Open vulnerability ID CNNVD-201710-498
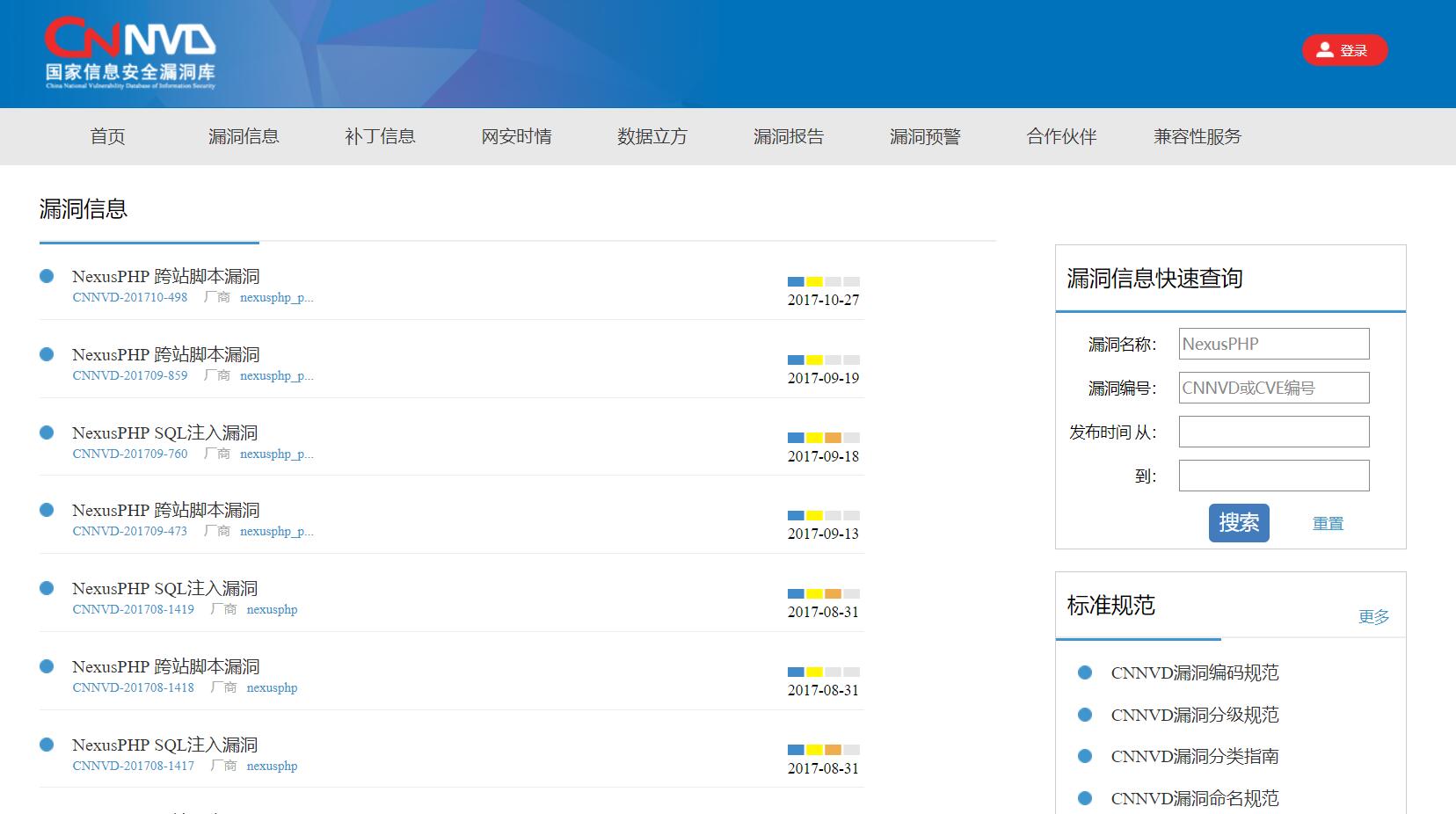Viewport: 1456px width, 814px height. tap(130, 297)
